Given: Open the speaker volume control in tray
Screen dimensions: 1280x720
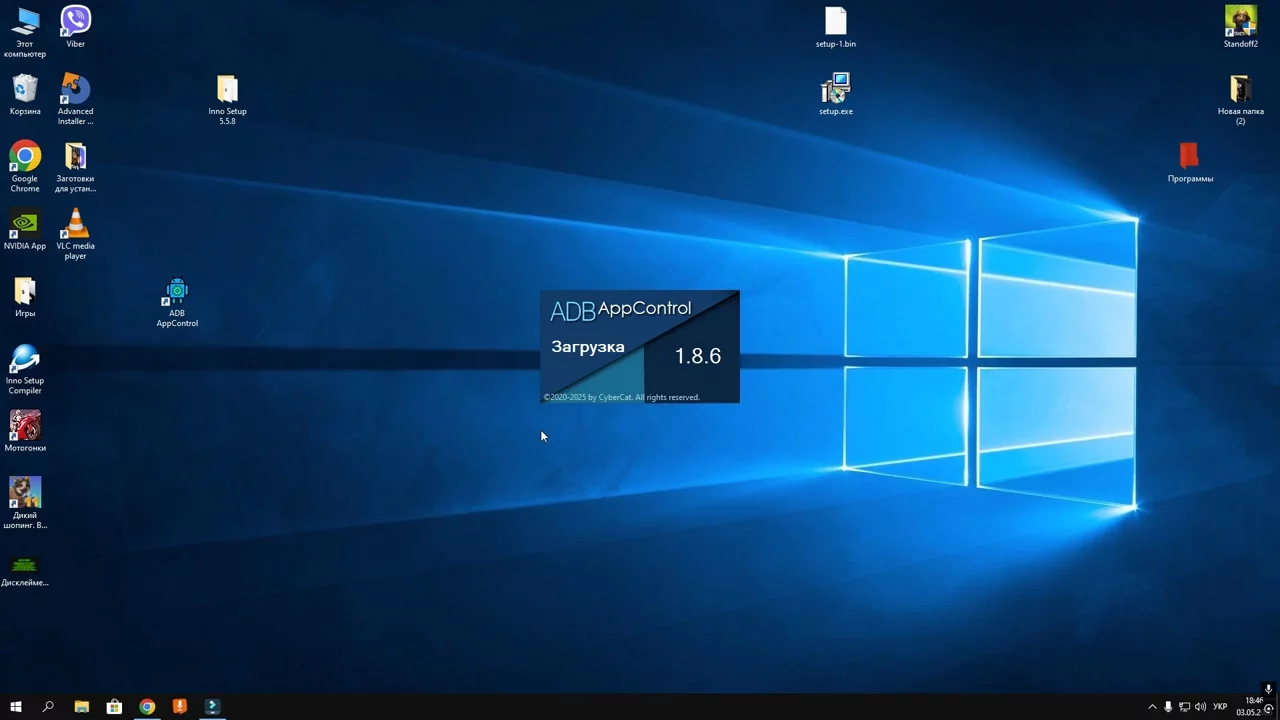Looking at the screenshot, I should click(x=1200, y=707).
